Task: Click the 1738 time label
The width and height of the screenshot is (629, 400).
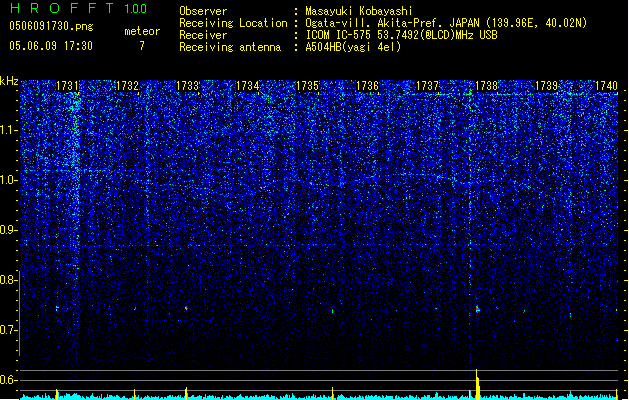Action: (x=487, y=86)
